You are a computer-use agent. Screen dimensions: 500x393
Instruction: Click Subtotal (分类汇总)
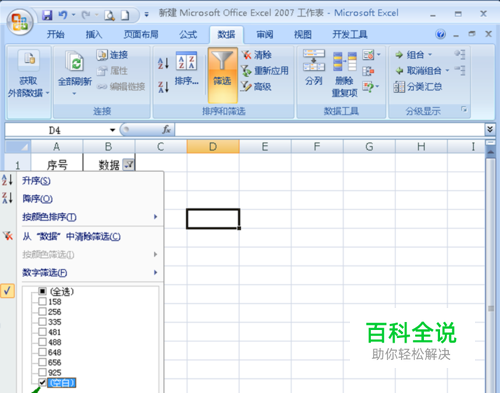tap(418, 87)
